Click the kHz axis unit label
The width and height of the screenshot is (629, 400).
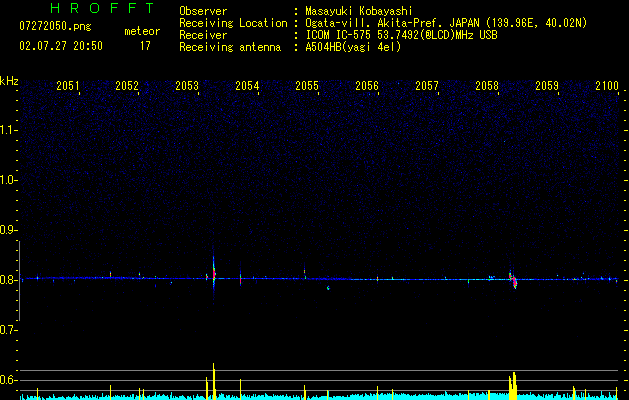click(9, 81)
